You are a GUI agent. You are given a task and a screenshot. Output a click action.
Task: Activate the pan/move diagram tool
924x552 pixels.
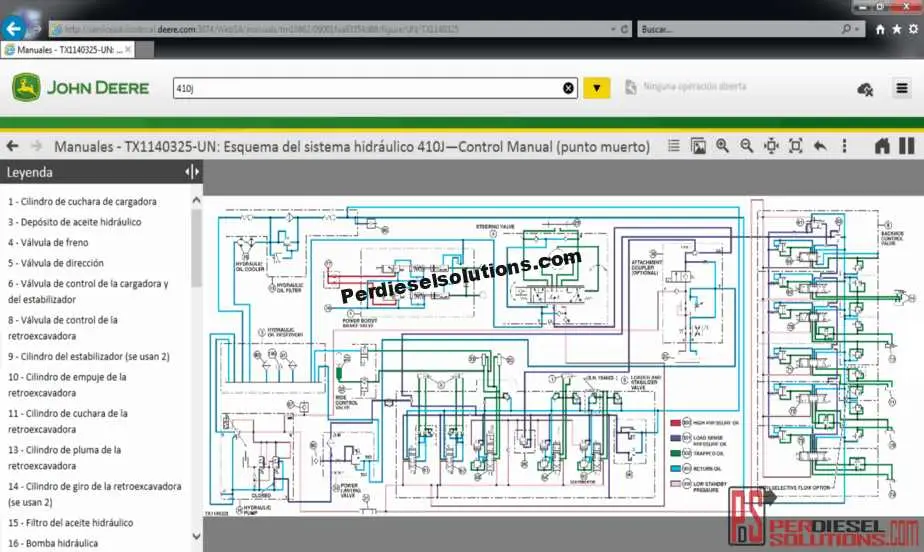click(x=771, y=146)
